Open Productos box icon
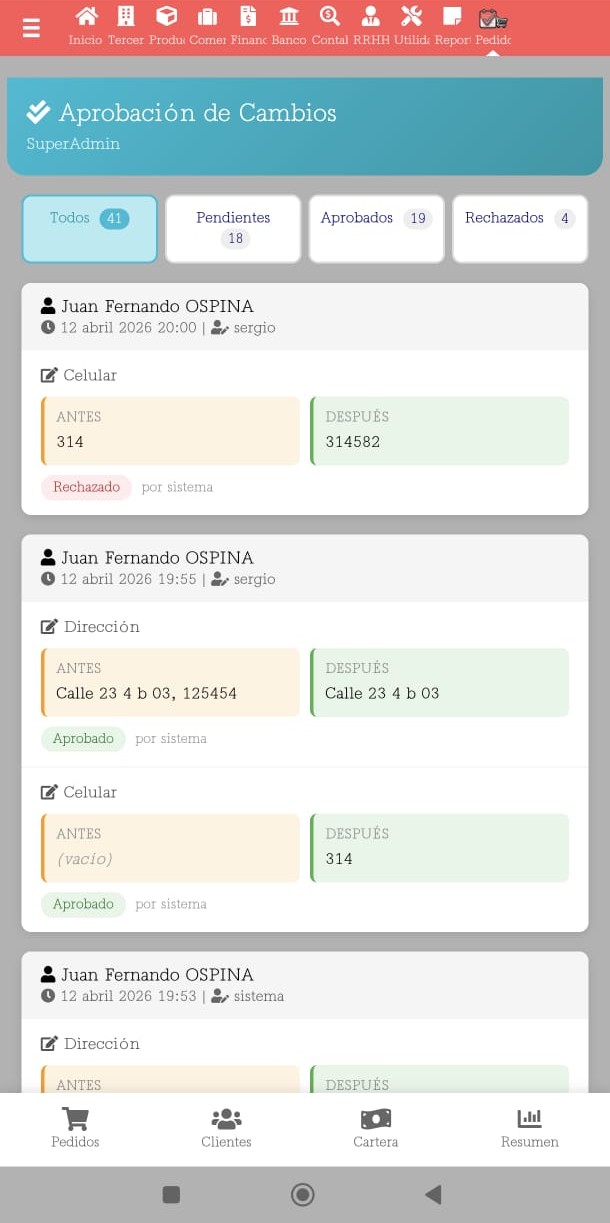 coord(167,17)
